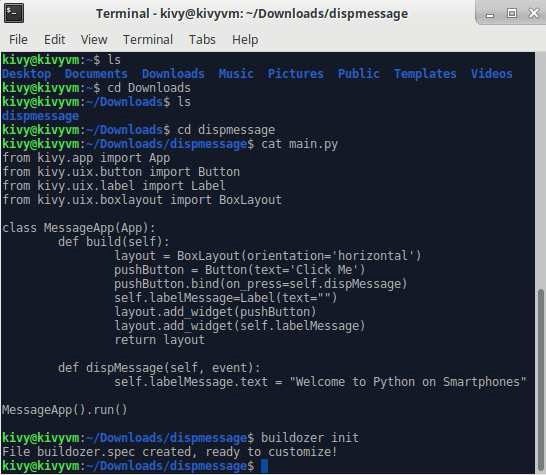Open the Tabs menu
The height and width of the screenshot is (475, 546).
202,40
